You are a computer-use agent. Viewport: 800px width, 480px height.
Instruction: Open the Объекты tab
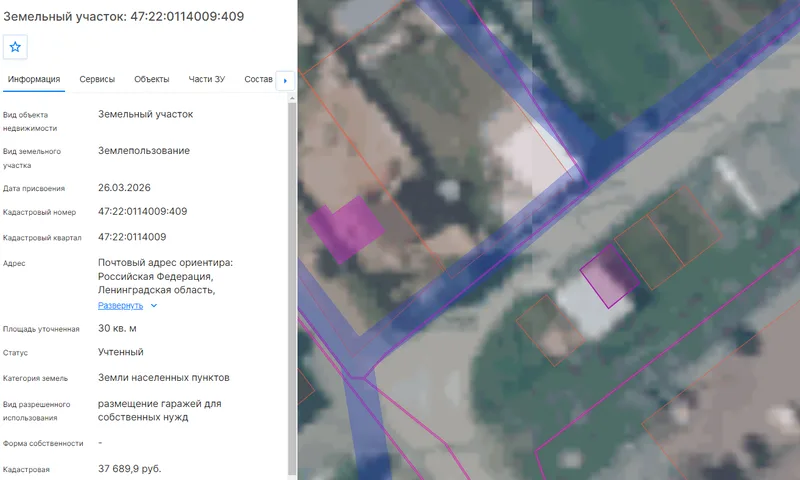coord(152,79)
